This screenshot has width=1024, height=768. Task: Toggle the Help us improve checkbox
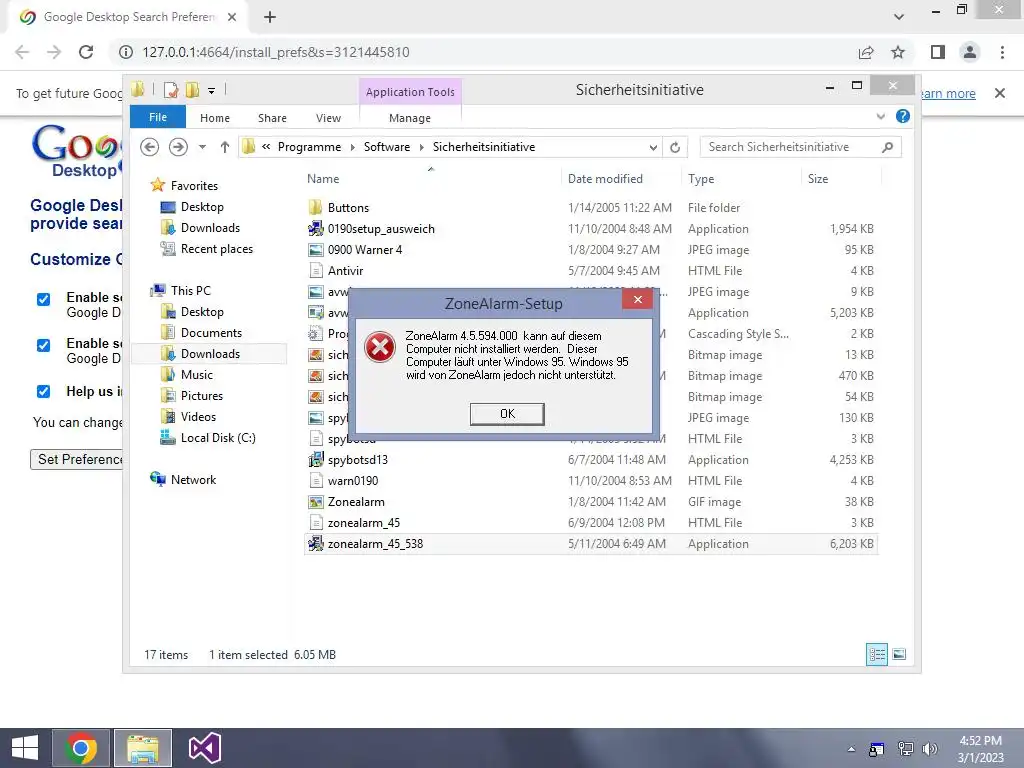[43, 391]
